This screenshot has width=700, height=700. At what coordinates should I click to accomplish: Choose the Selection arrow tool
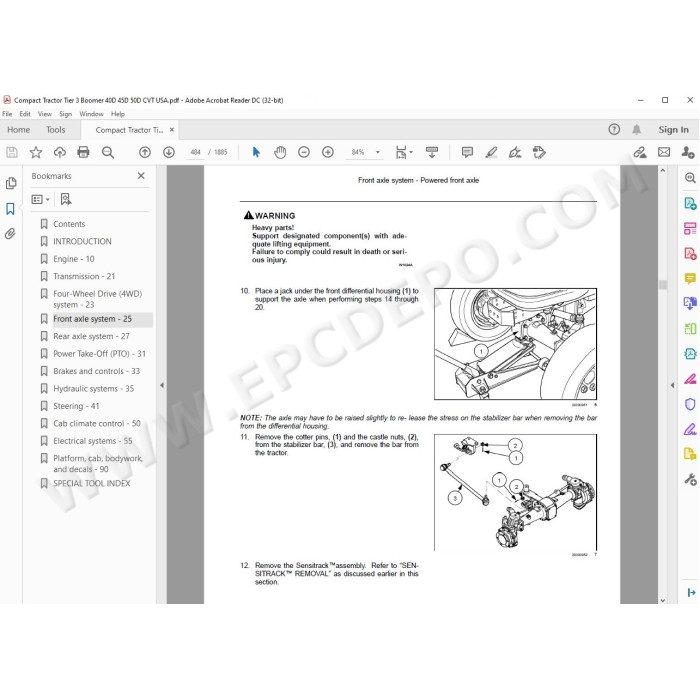click(x=256, y=152)
